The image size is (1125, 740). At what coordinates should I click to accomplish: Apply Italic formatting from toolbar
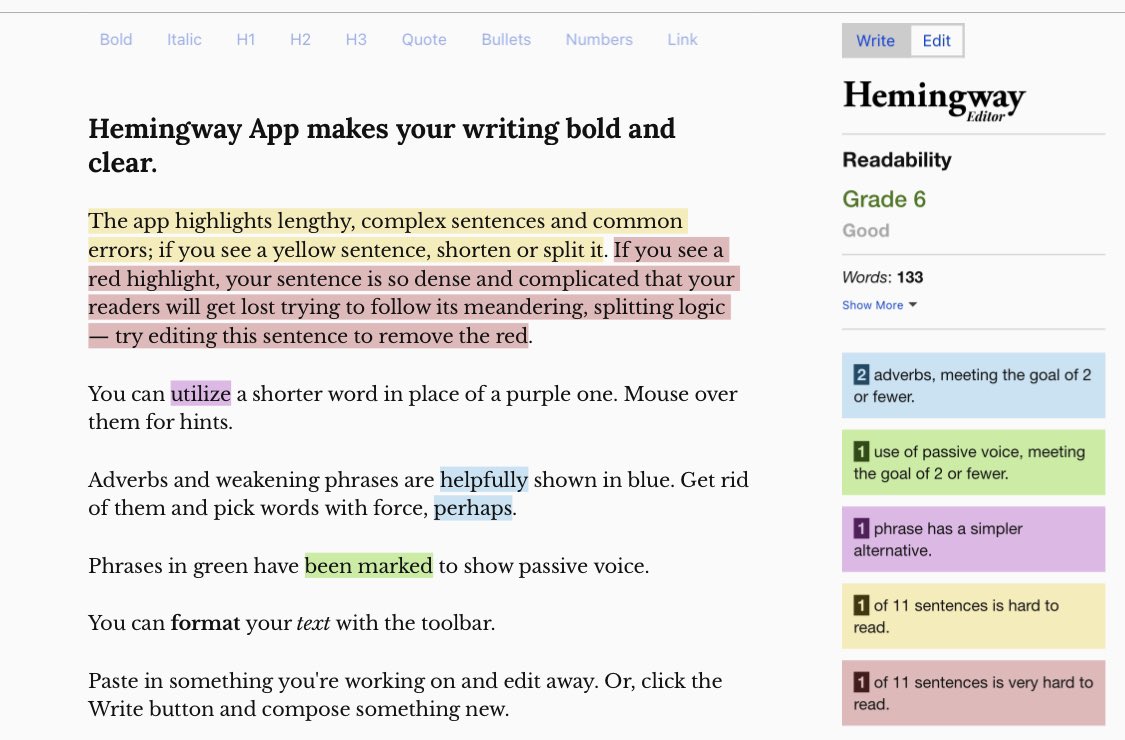[x=184, y=39]
